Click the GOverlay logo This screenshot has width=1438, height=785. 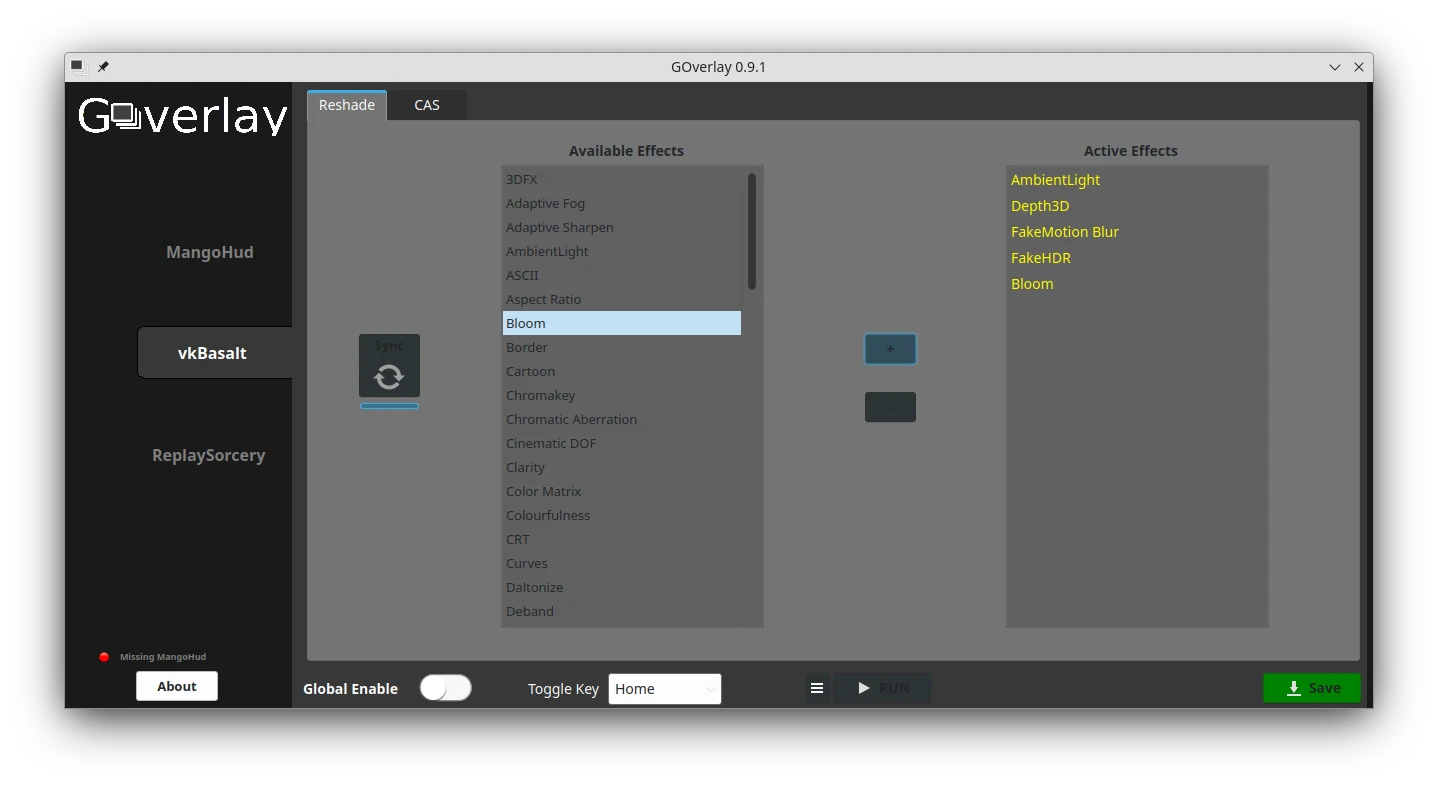click(x=183, y=116)
